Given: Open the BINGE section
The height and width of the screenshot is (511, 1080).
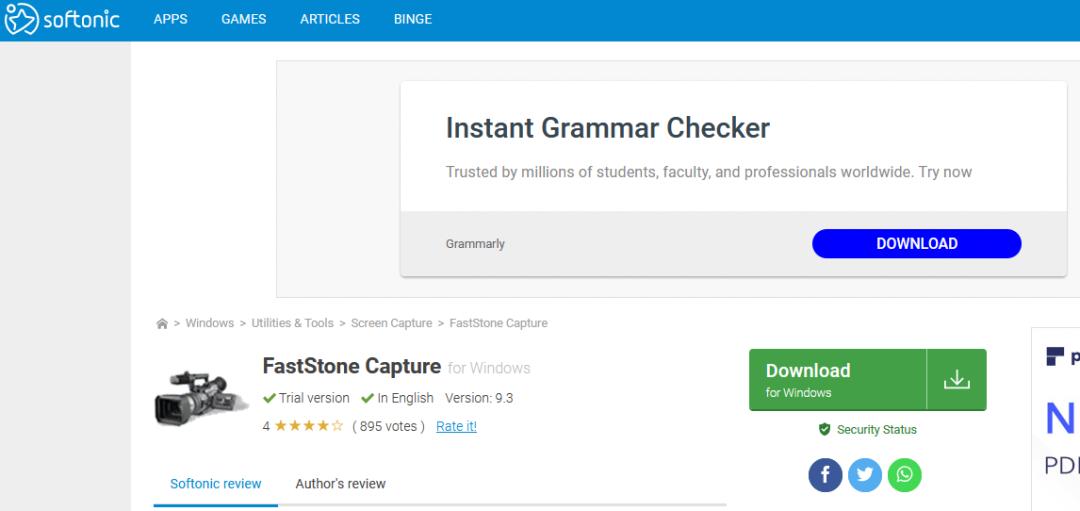Looking at the screenshot, I should [413, 19].
